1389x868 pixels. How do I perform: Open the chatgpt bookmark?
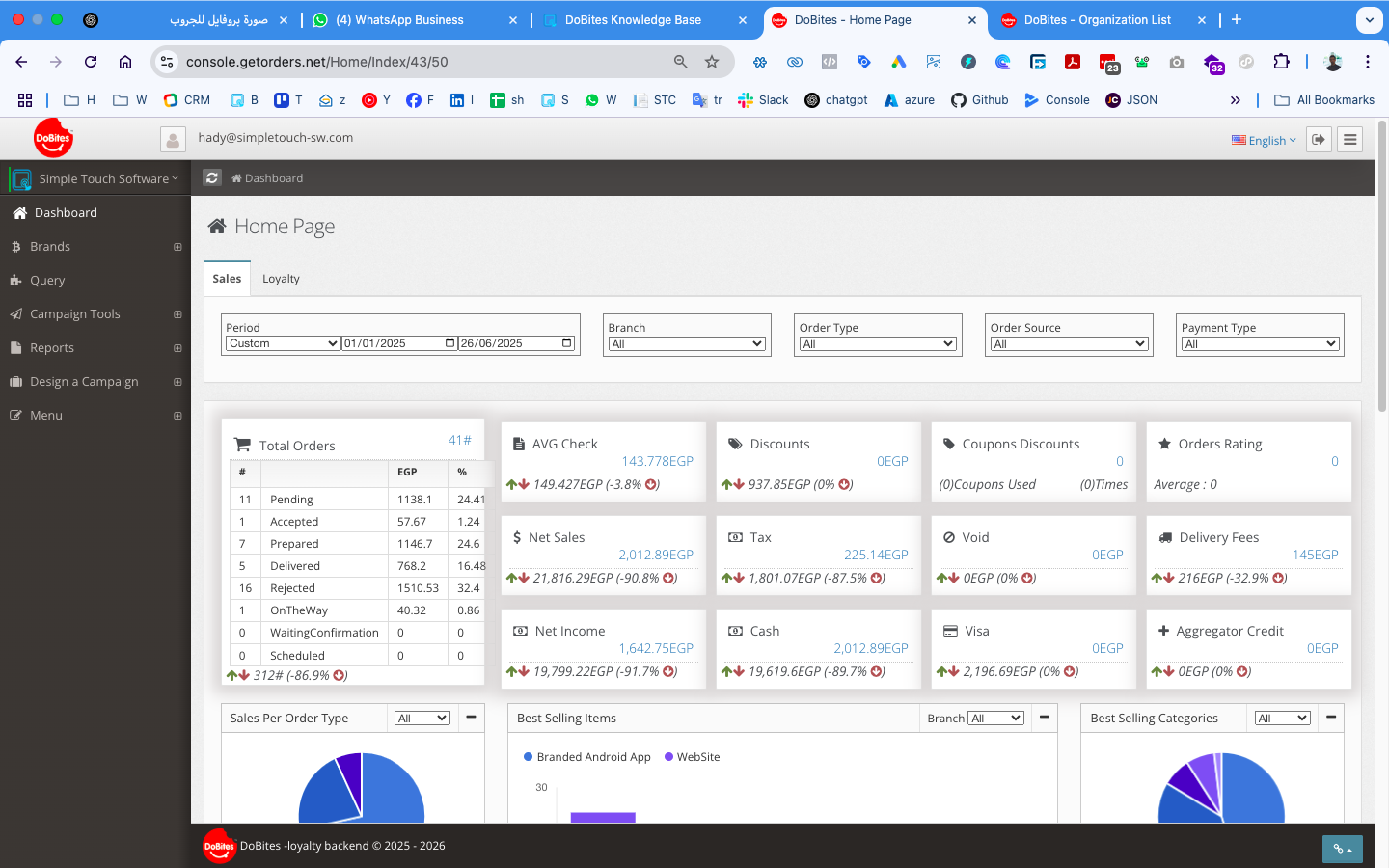836,100
